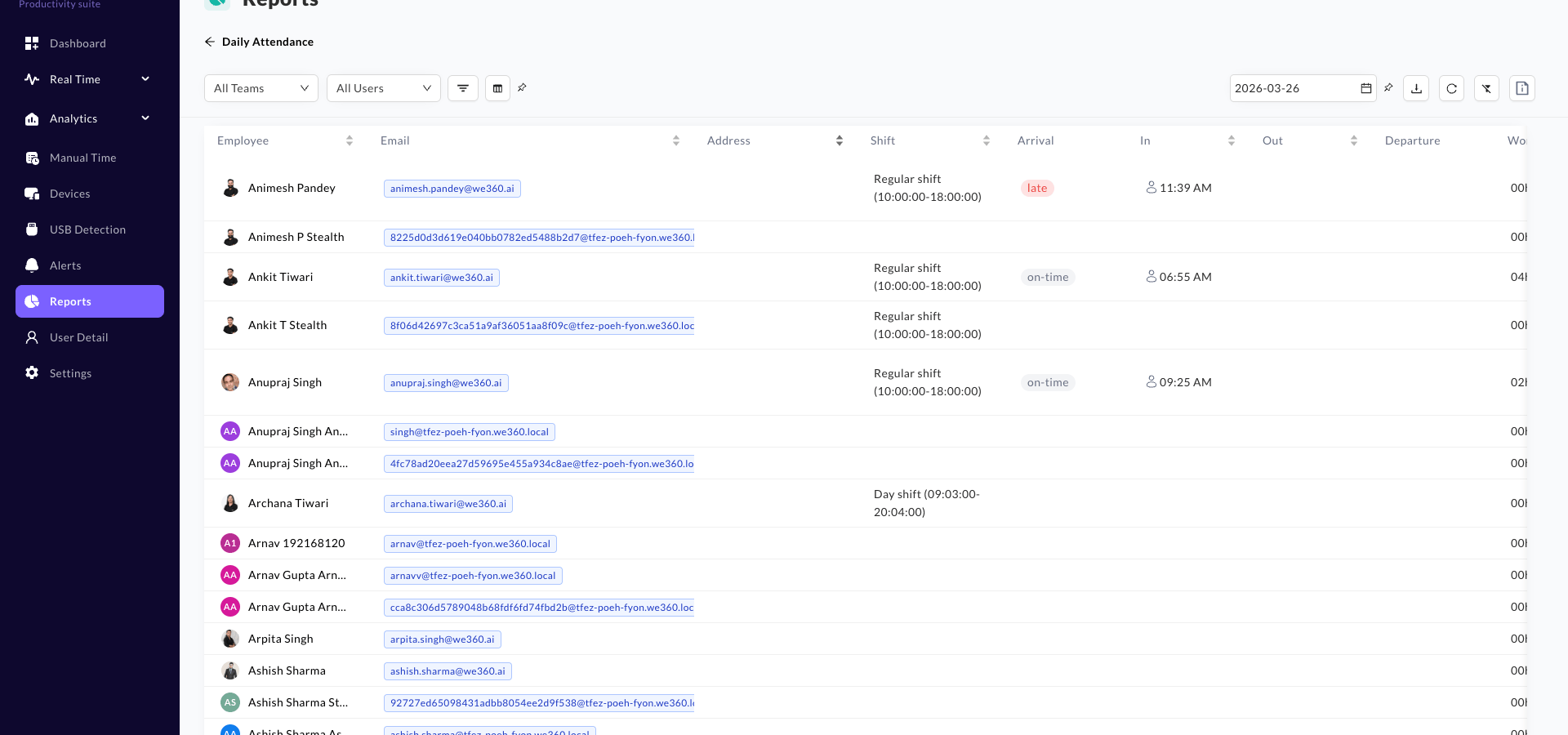
Task: Sort table by Shift column arrows
Action: (987, 140)
